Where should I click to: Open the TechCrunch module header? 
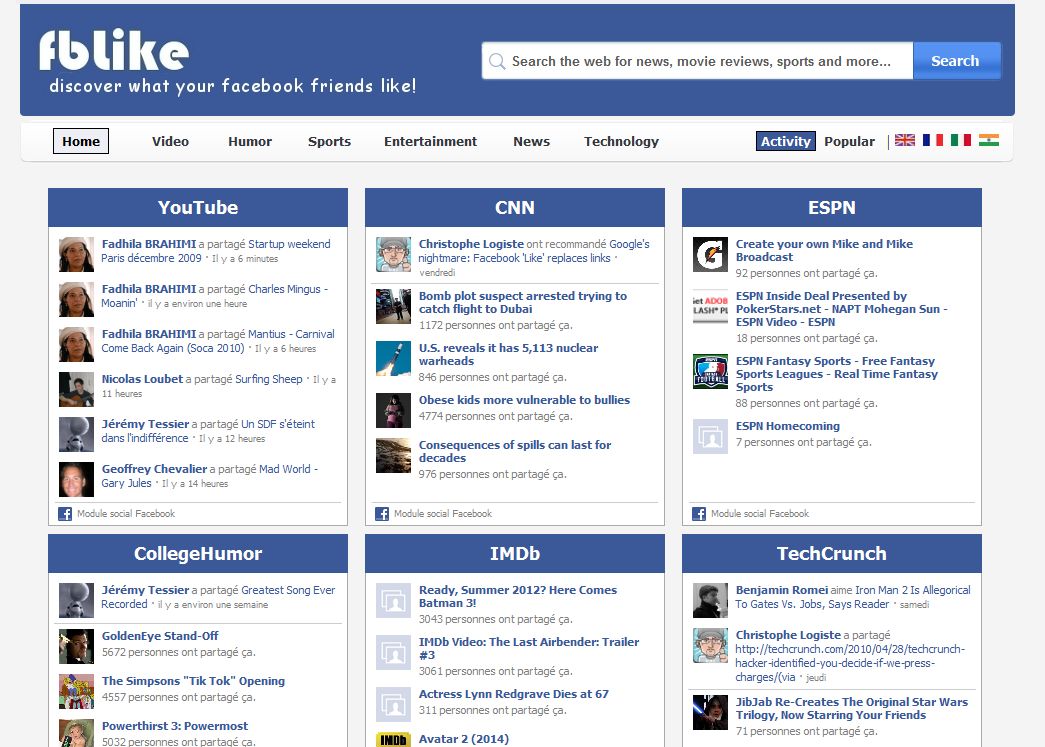(832, 553)
